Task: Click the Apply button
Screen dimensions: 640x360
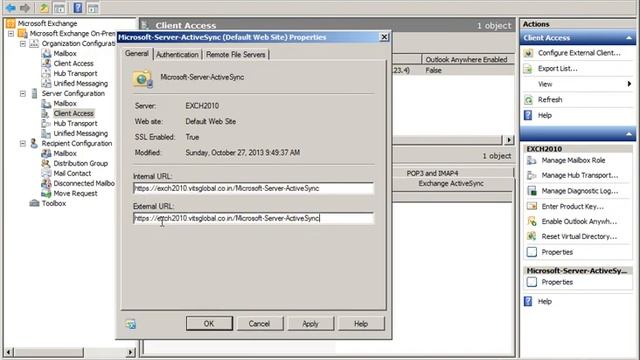Action: (x=310, y=323)
